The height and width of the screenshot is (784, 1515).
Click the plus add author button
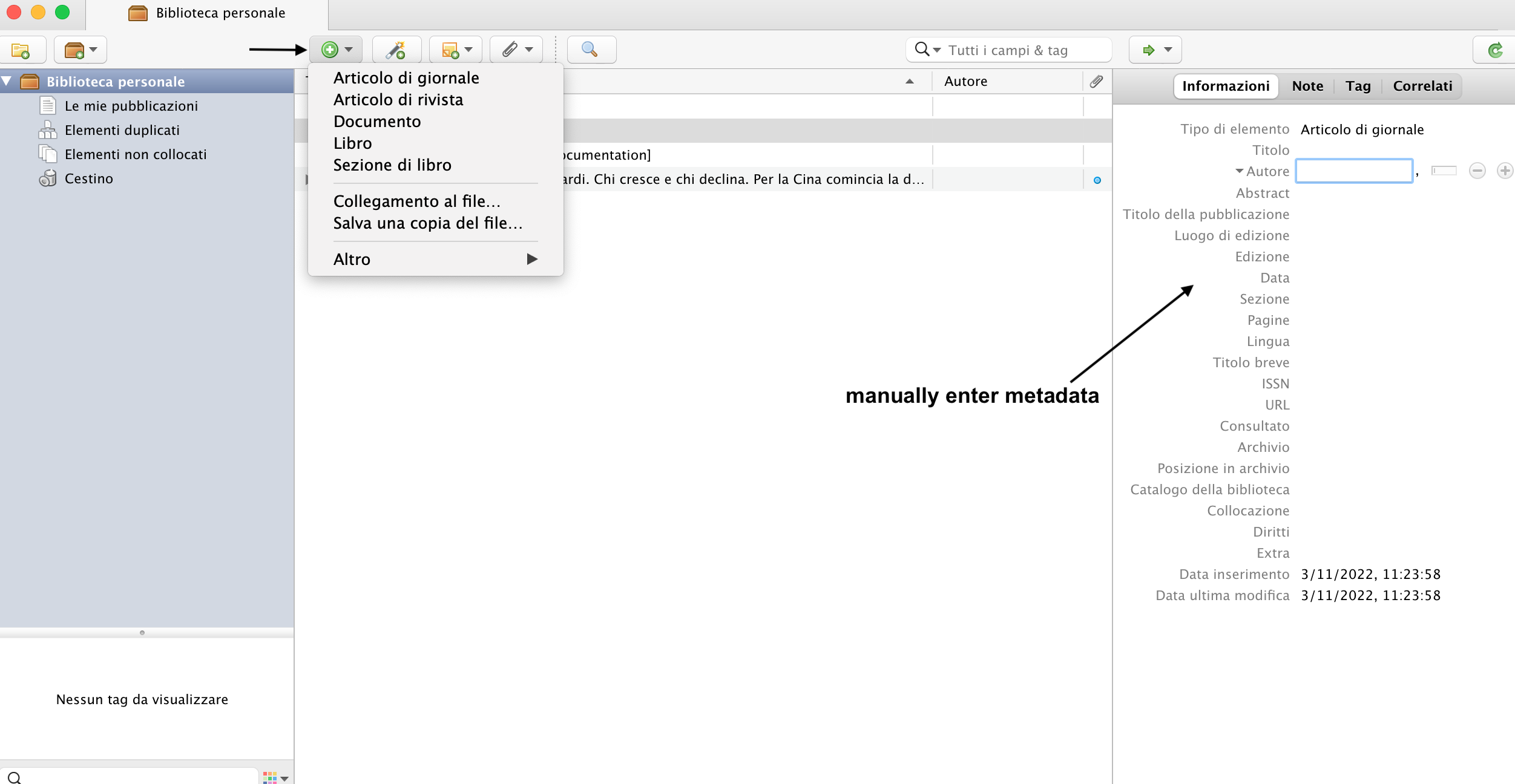pos(1505,171)
